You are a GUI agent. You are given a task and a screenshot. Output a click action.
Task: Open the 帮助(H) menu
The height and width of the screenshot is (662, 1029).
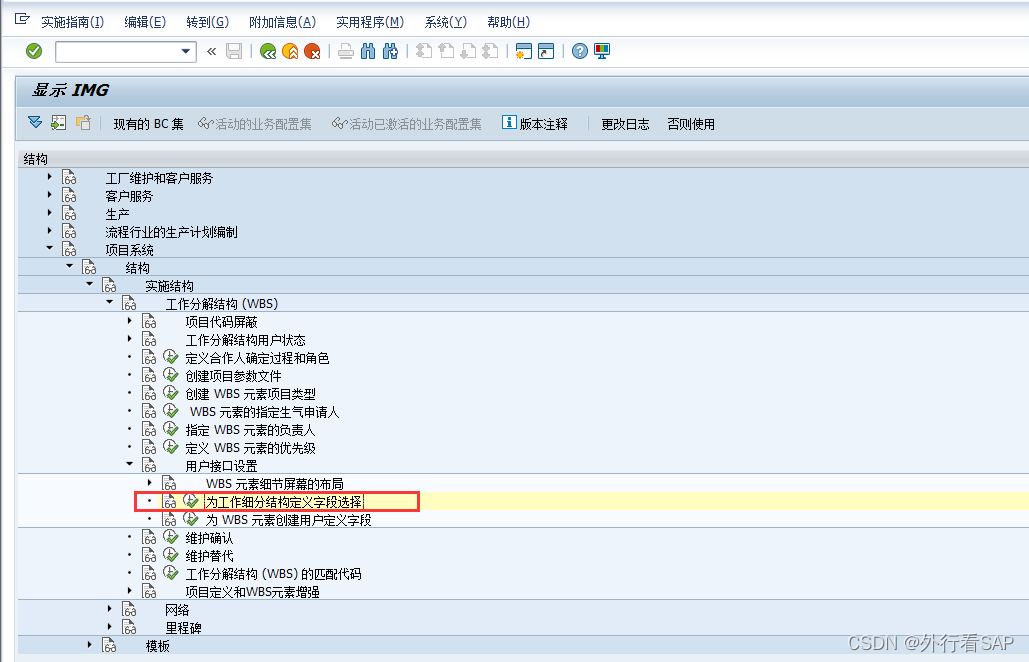tap(508, 22)
